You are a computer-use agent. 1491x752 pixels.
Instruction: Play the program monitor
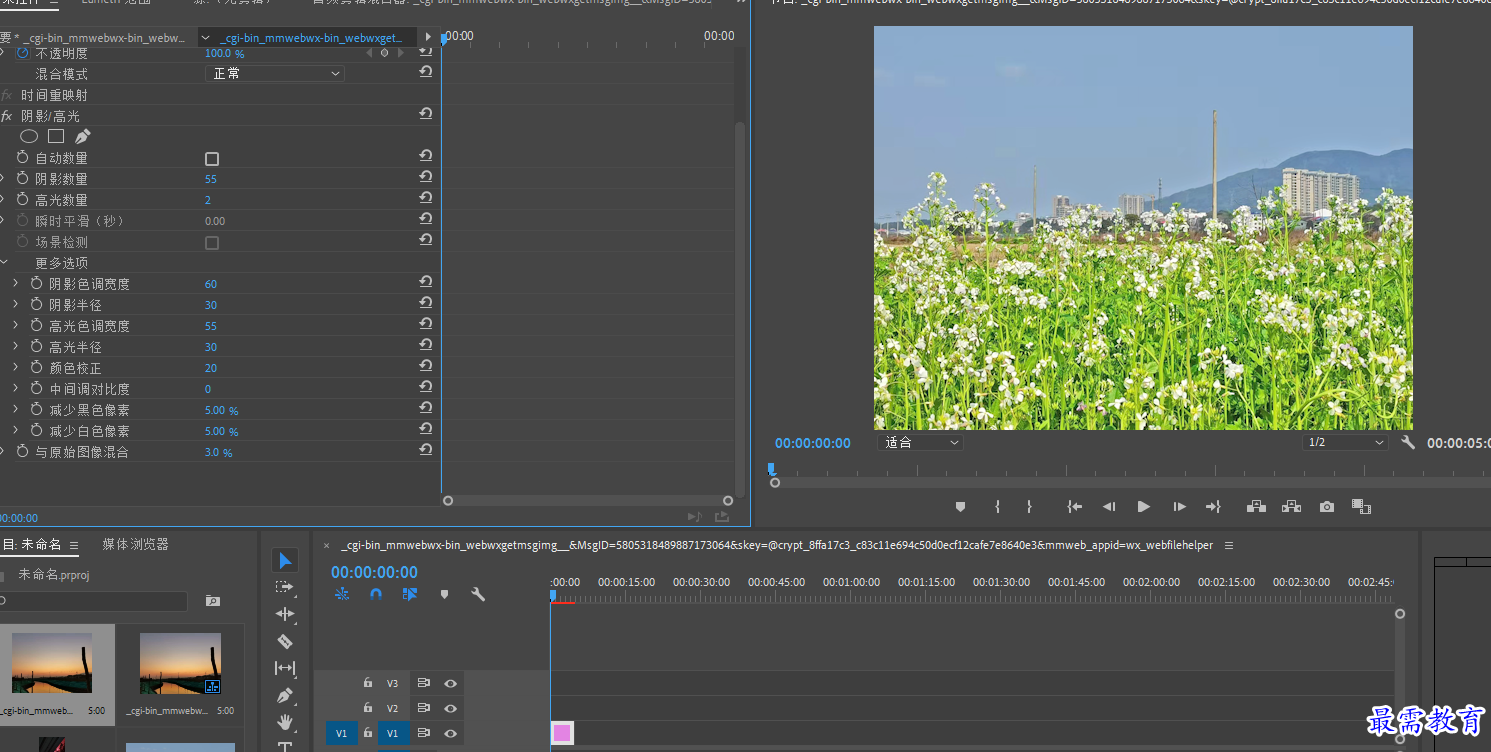click(1143, 507)
